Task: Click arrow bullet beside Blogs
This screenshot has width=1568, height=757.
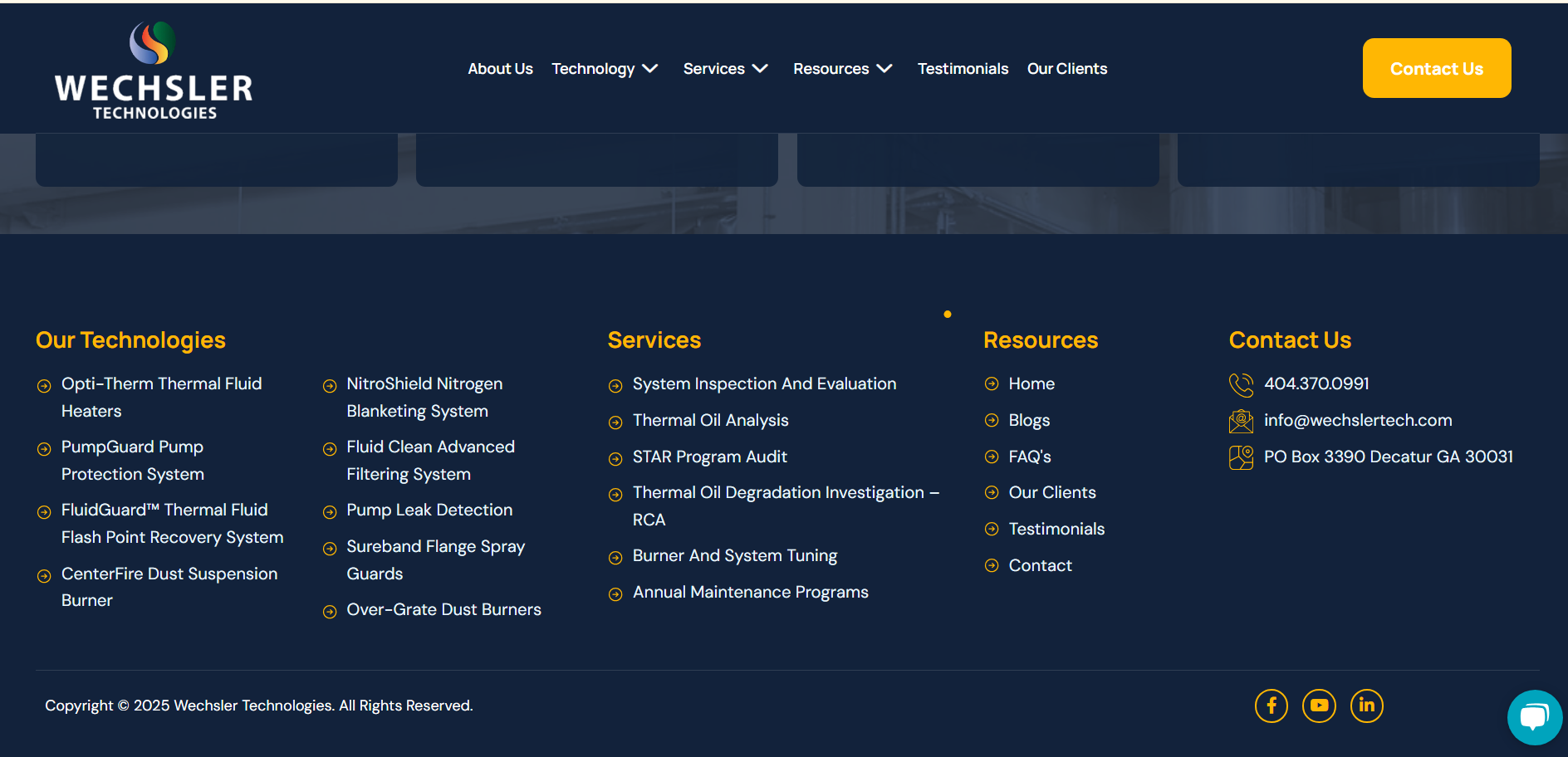Action: [x=991, y=420]
